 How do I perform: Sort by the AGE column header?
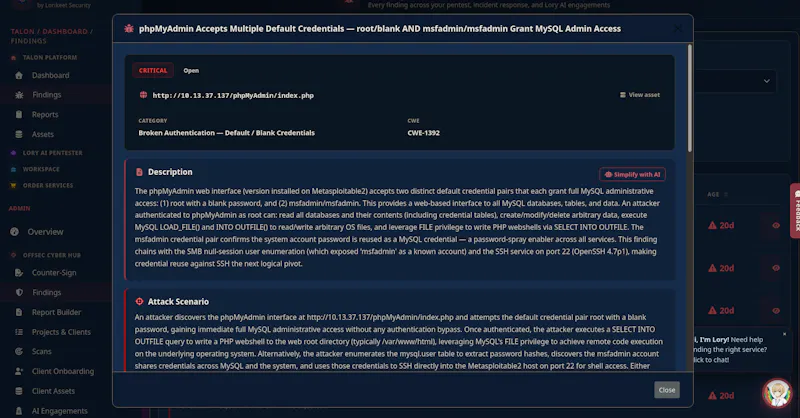pyautogui.click(x=713, y=194)
